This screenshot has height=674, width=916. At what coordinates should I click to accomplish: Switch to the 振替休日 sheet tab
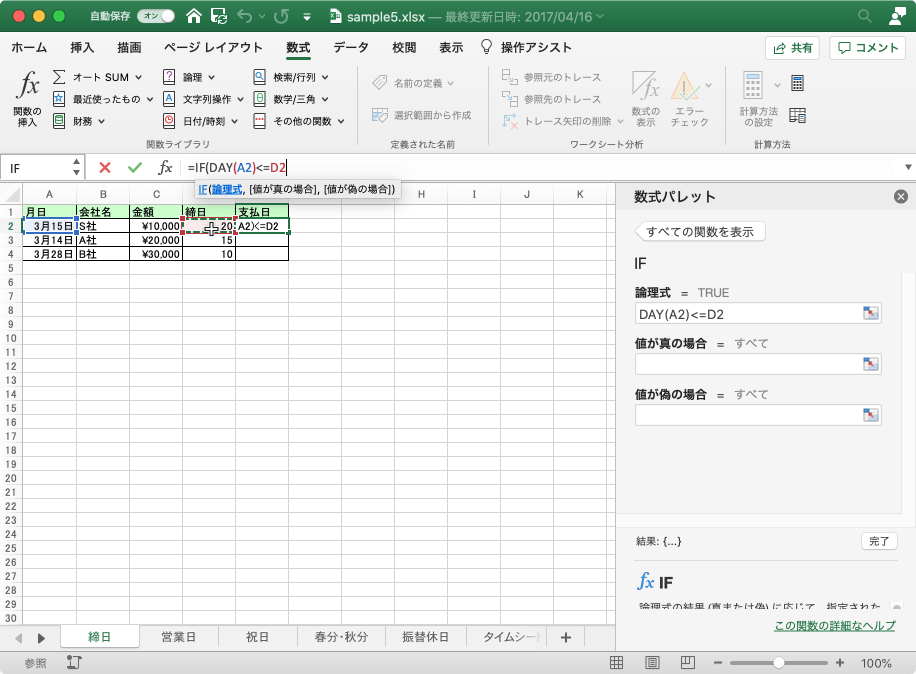pyautogui.click(x=425, y=637)
